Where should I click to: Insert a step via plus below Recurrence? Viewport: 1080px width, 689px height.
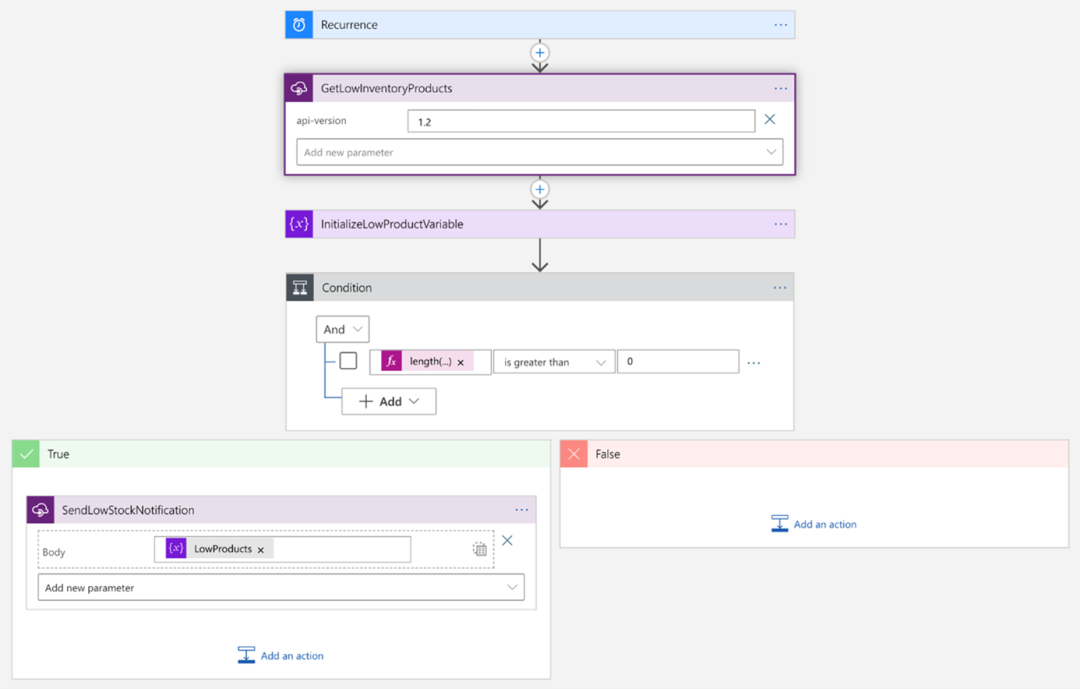tap(540, 52)
